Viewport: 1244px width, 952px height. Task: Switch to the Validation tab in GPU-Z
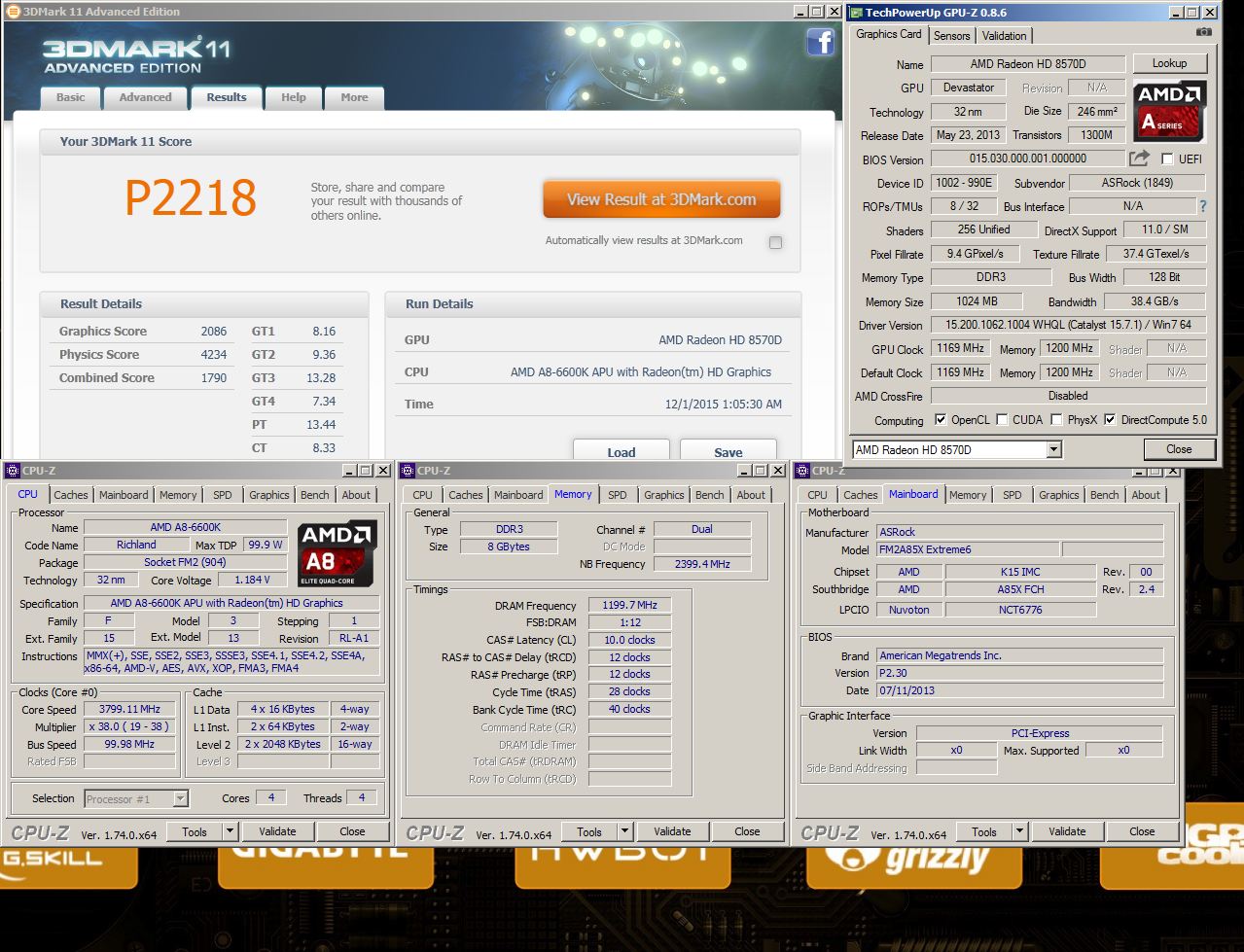click(1004, 35)
